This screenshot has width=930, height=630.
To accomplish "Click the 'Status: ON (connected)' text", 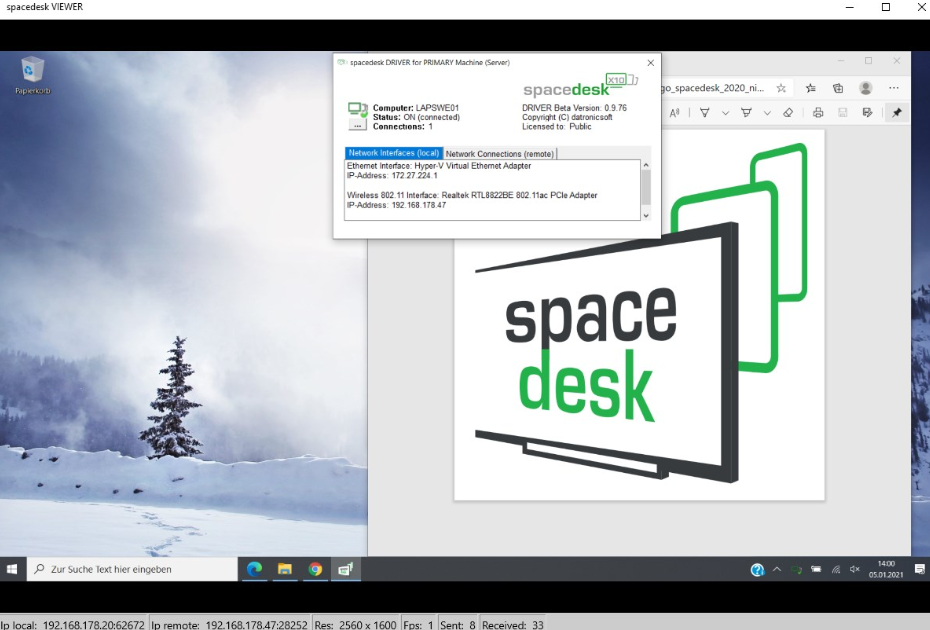I will pyautogui.click(x=416, y=117).
